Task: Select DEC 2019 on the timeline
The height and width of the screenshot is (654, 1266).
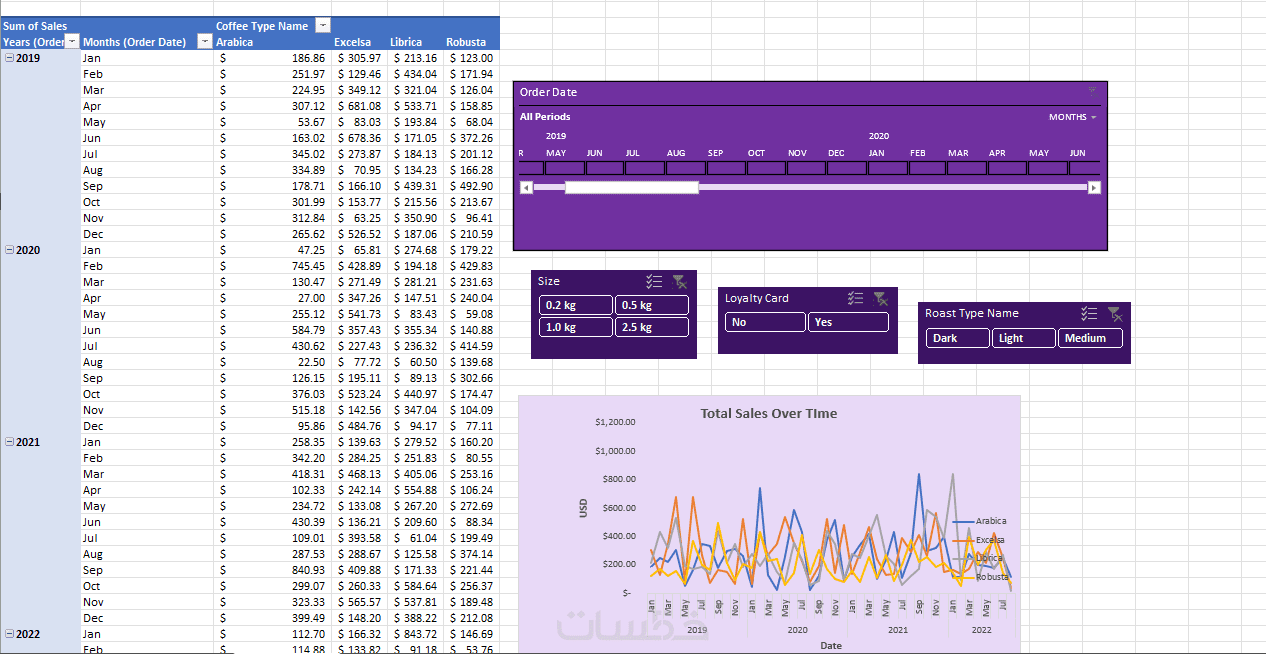Action: (846, 168)
